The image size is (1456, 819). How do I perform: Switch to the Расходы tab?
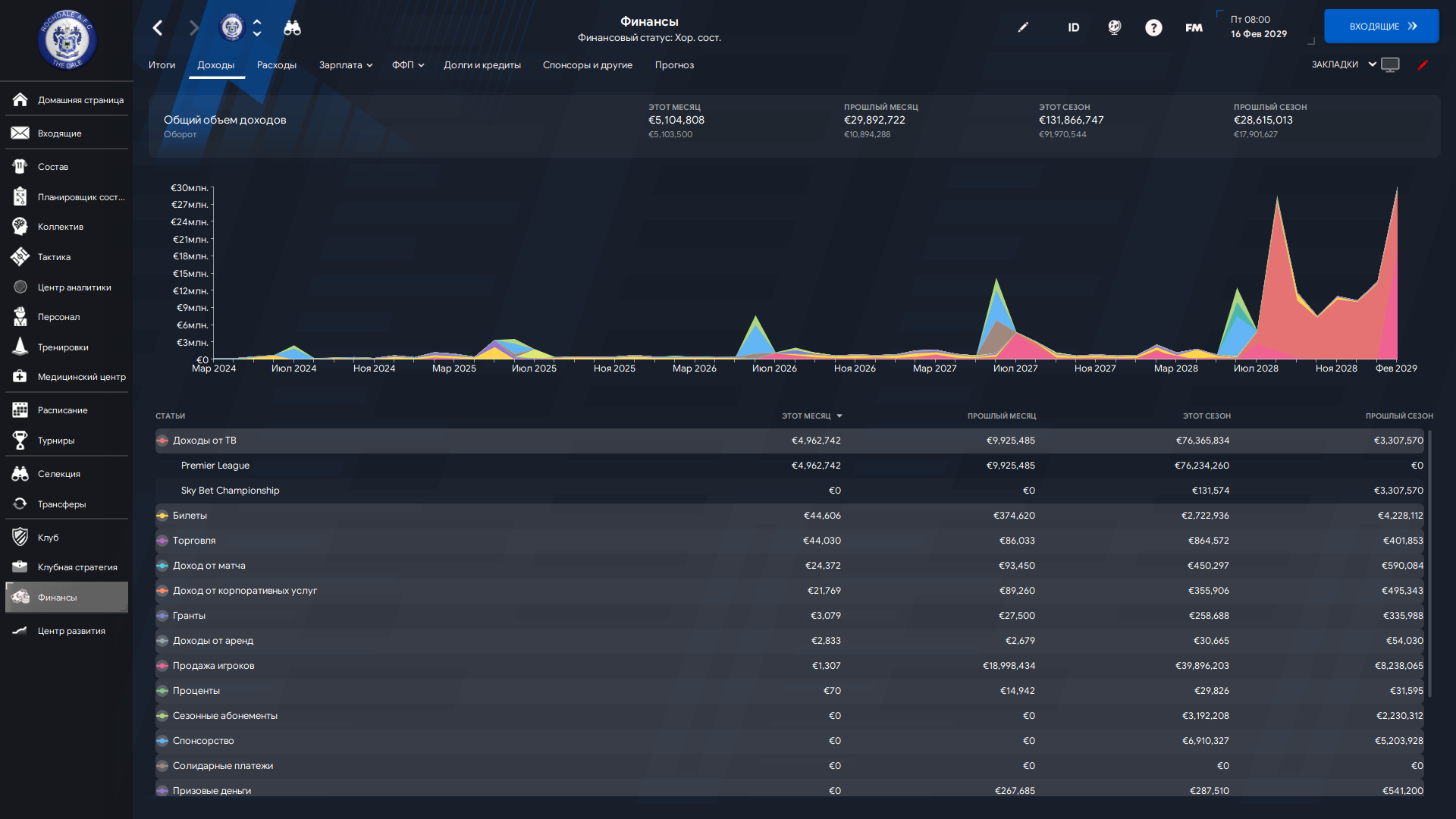(x=276, y=65)
